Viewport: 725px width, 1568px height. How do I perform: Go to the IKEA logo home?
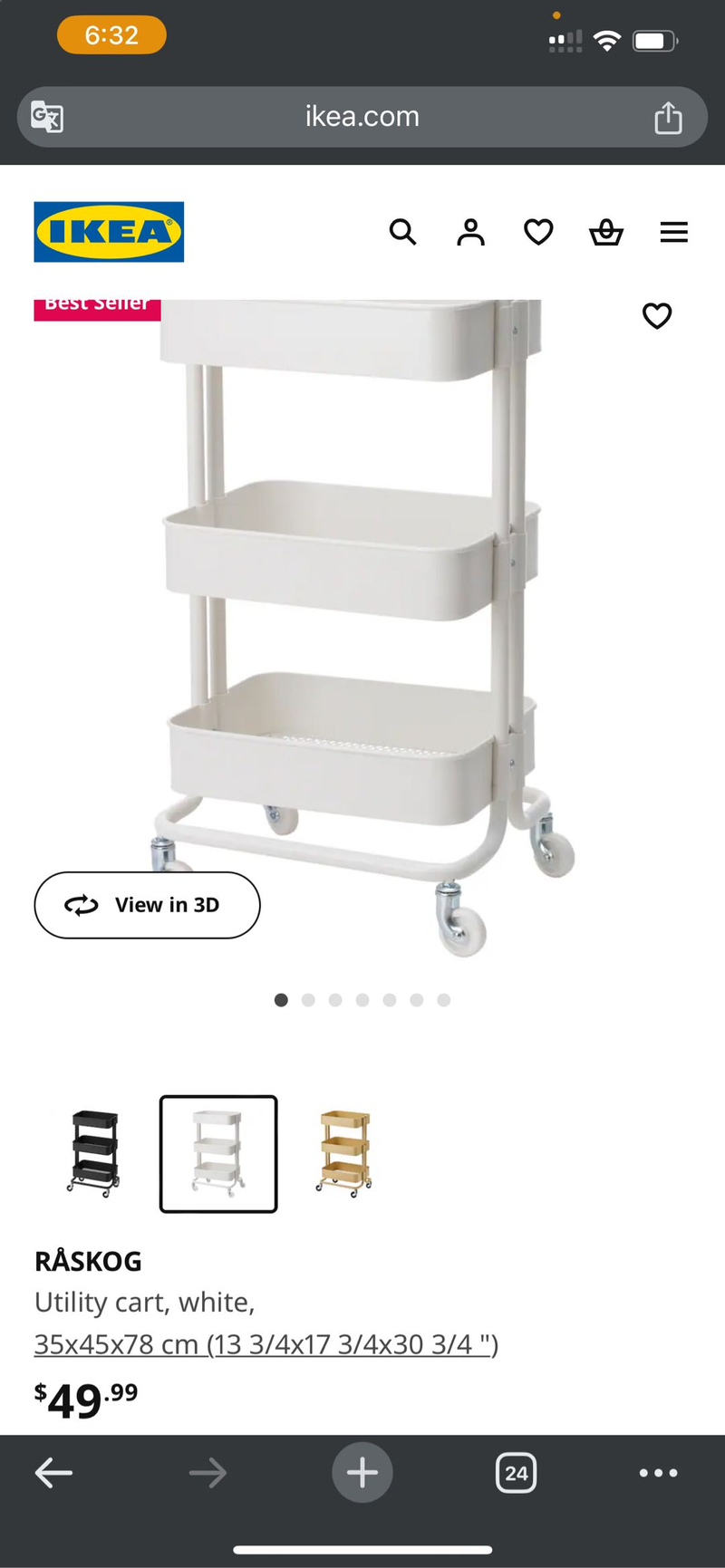(x=109, y=232)
